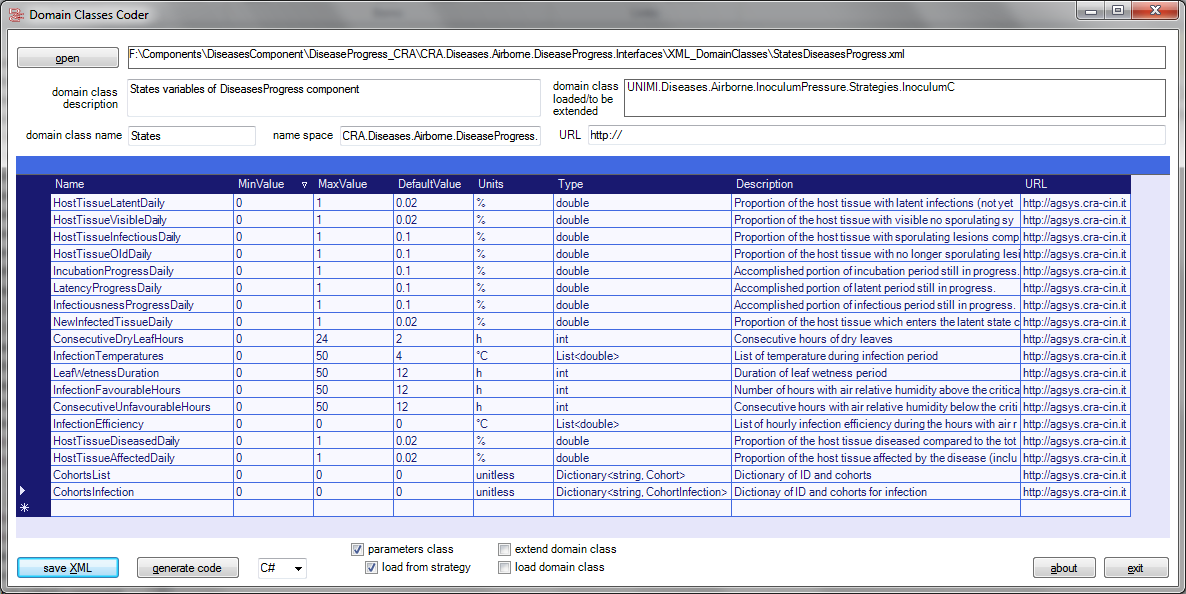1186x594 pixels.
Task: Click the Description column header
Action: tap(876, 184)
